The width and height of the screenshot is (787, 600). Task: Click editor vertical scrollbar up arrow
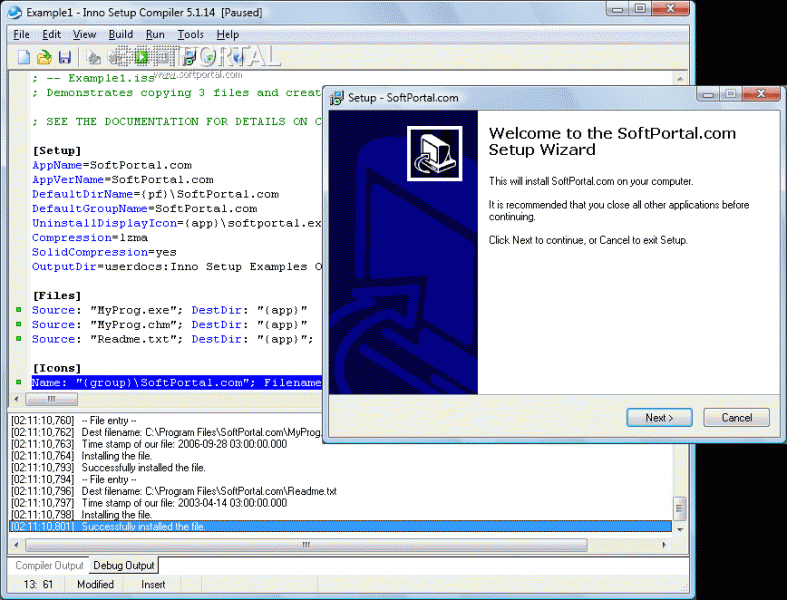pos(680,79)
